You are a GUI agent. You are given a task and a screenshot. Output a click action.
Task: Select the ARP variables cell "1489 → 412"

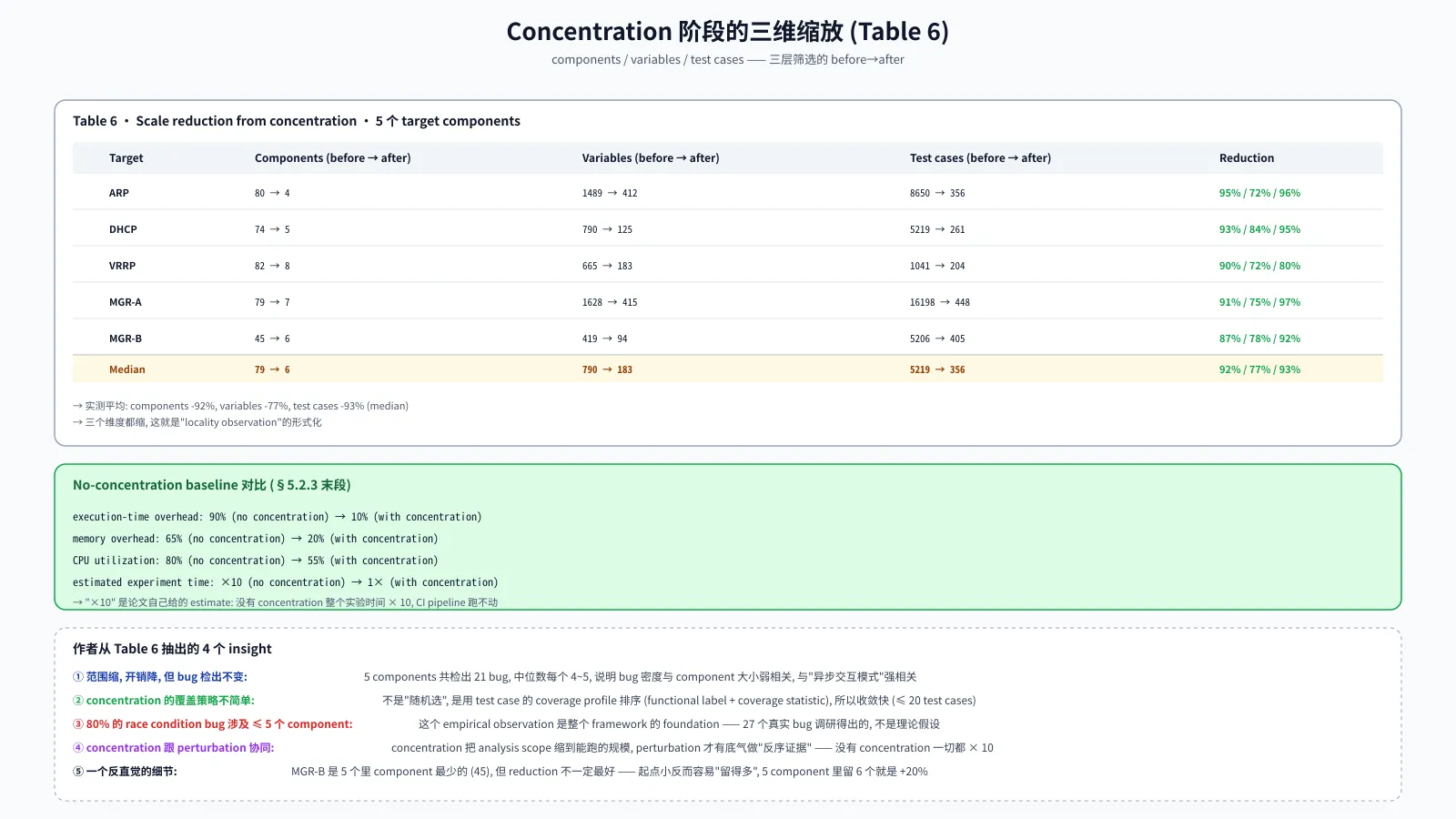[x=610, y=193]
